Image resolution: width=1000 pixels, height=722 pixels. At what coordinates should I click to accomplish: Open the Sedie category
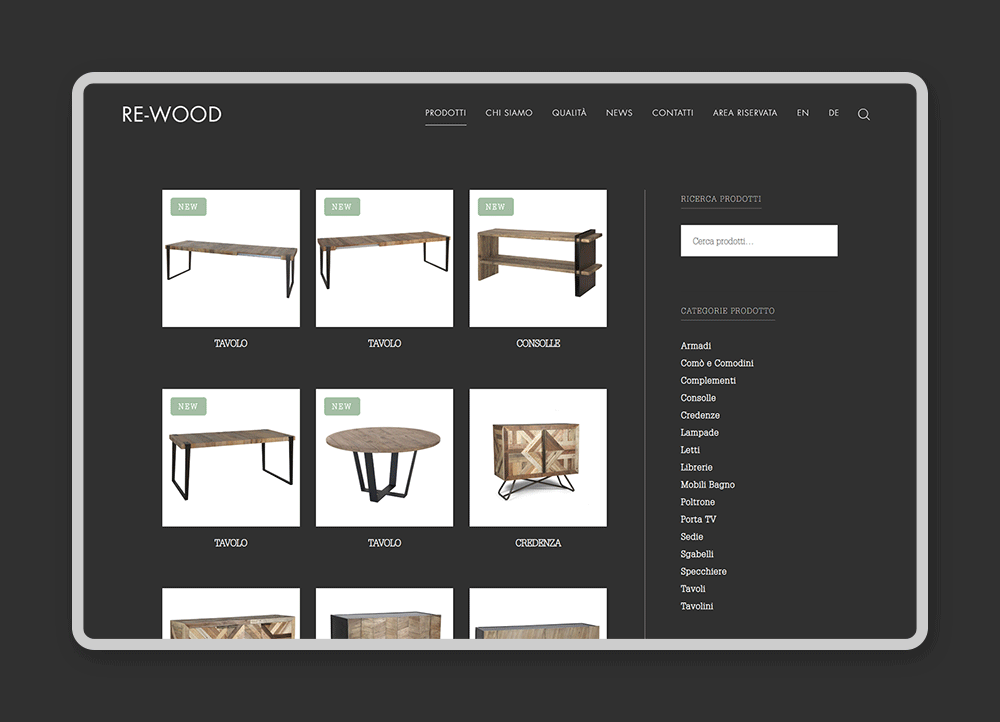(x=691, y=536)
